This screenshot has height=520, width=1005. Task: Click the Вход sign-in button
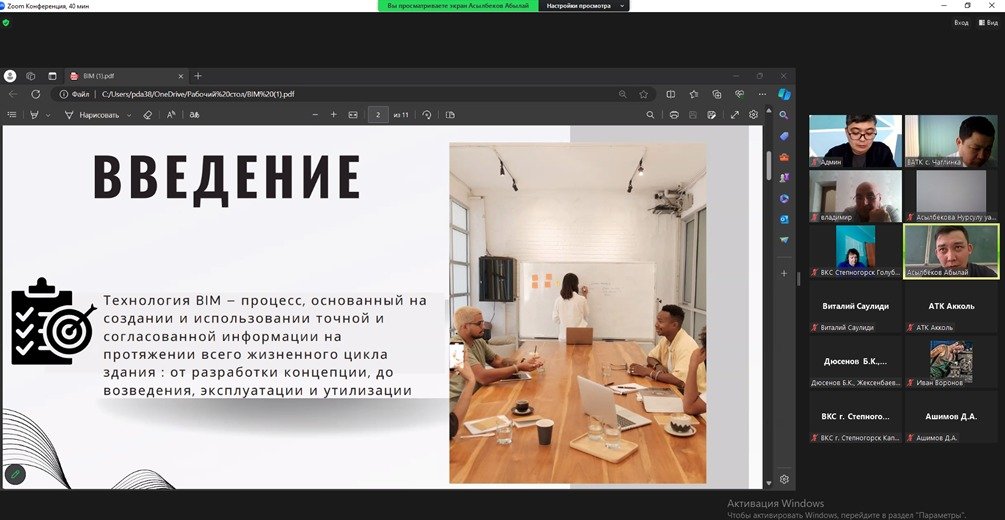tap(960, 22)
